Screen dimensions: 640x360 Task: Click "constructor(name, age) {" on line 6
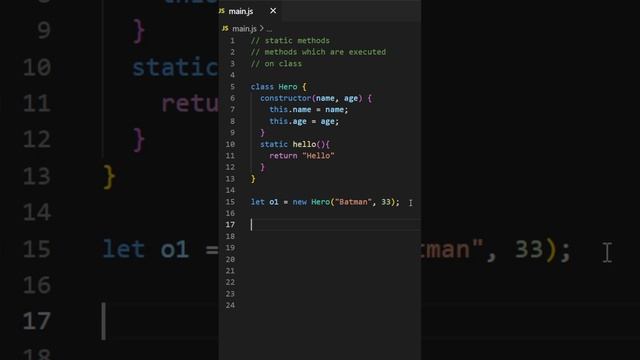point(316,98)
